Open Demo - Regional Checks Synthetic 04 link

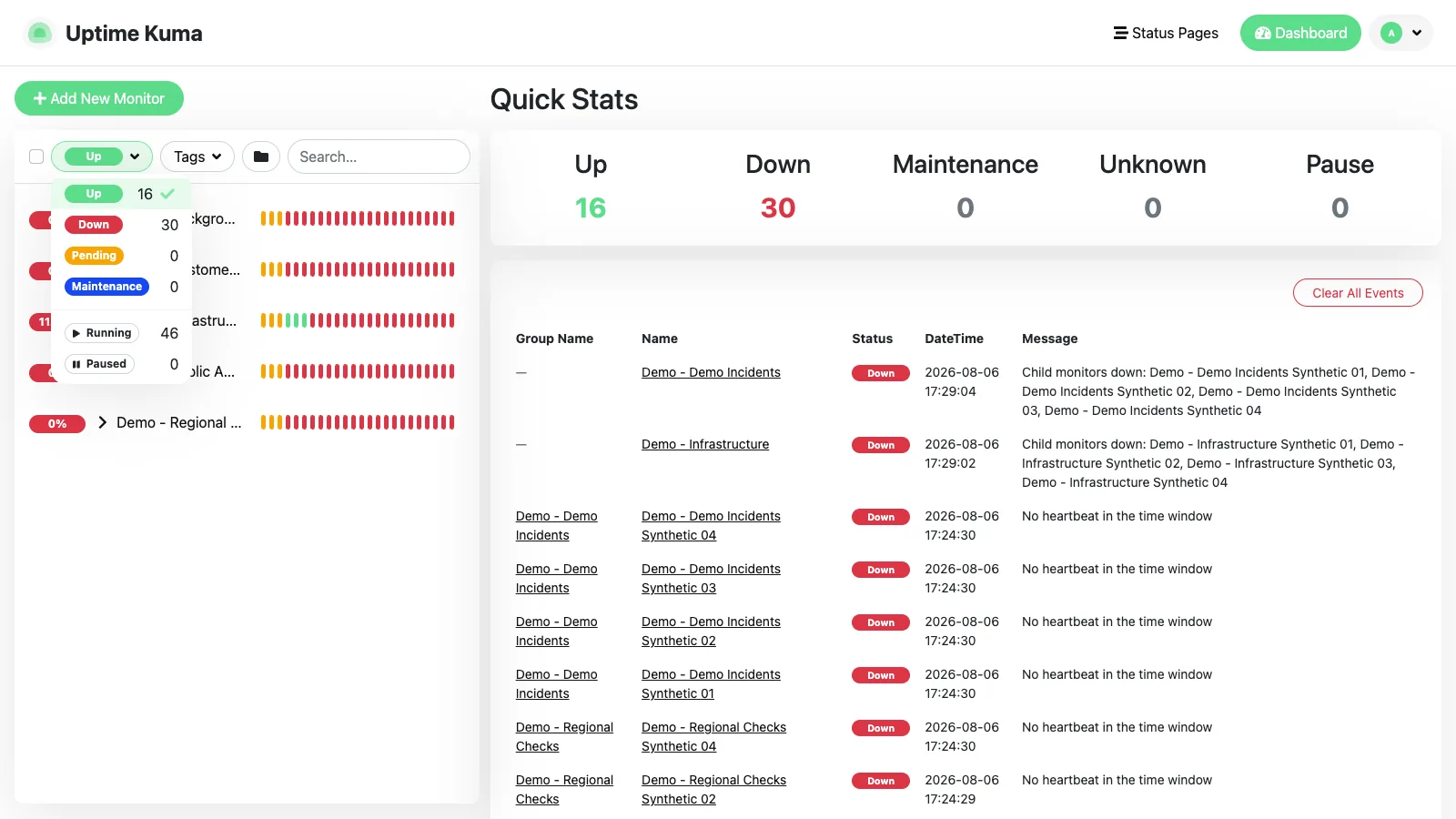tap(713, 737)
